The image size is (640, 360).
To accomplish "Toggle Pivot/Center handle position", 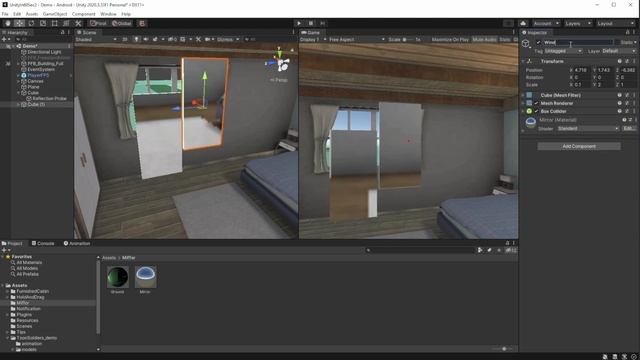I will pyautogui.click(x=98, y=23).
